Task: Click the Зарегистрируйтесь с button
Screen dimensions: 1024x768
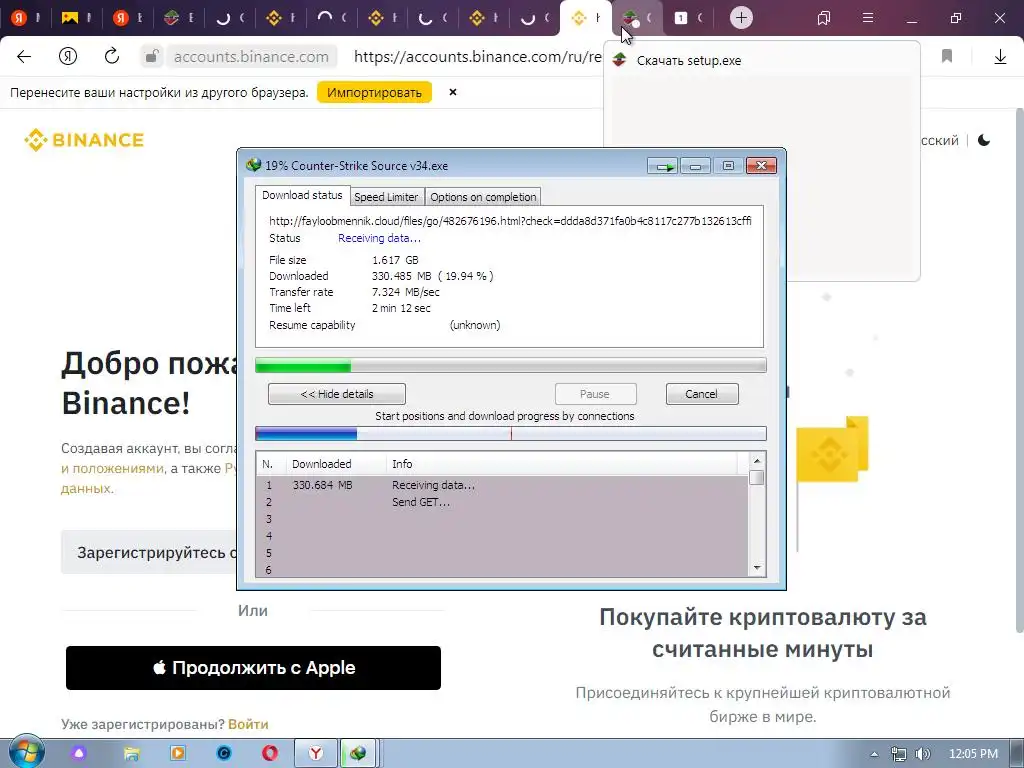Action: click(149, 552)
